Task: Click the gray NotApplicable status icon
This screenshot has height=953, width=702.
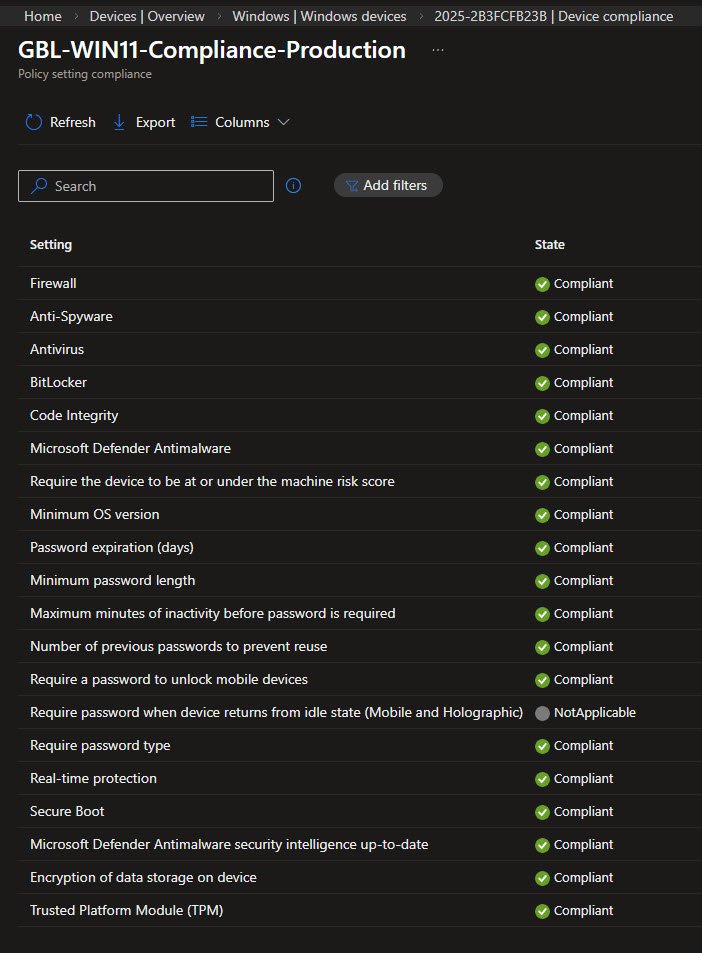Action: click(x=542, y=713)
